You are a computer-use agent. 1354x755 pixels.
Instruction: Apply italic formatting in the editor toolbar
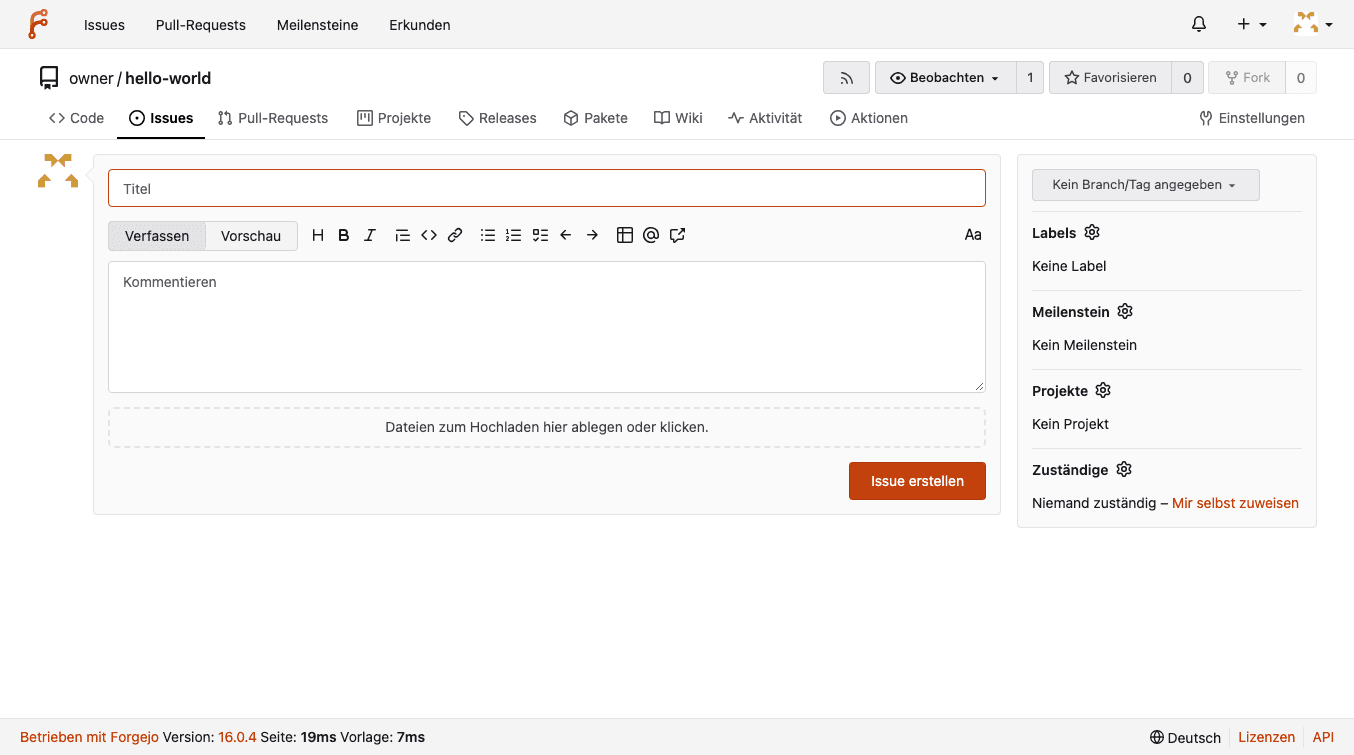coord(370,235)
